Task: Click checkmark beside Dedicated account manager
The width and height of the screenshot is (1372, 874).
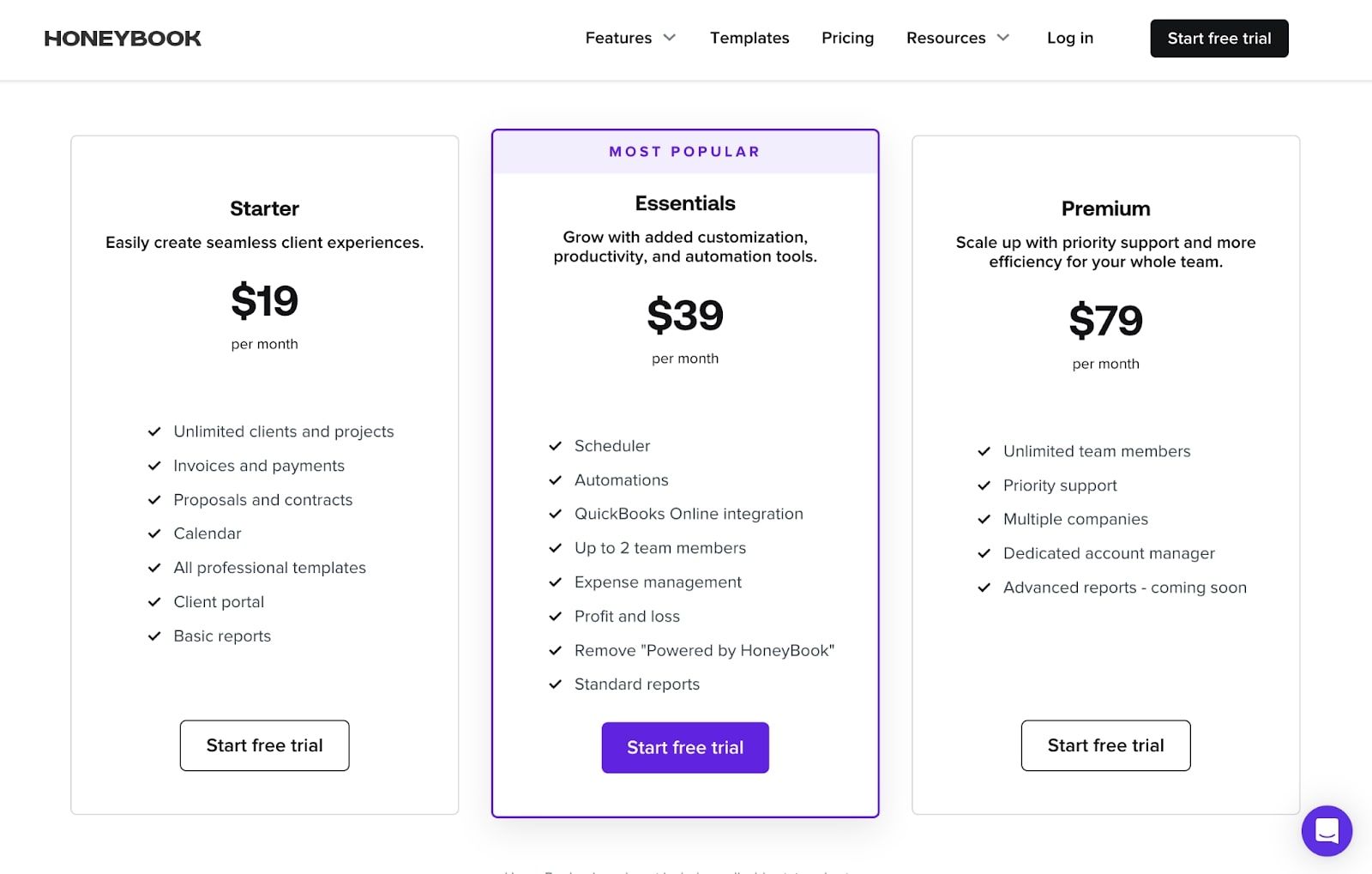Action: (x=984, y=553)
